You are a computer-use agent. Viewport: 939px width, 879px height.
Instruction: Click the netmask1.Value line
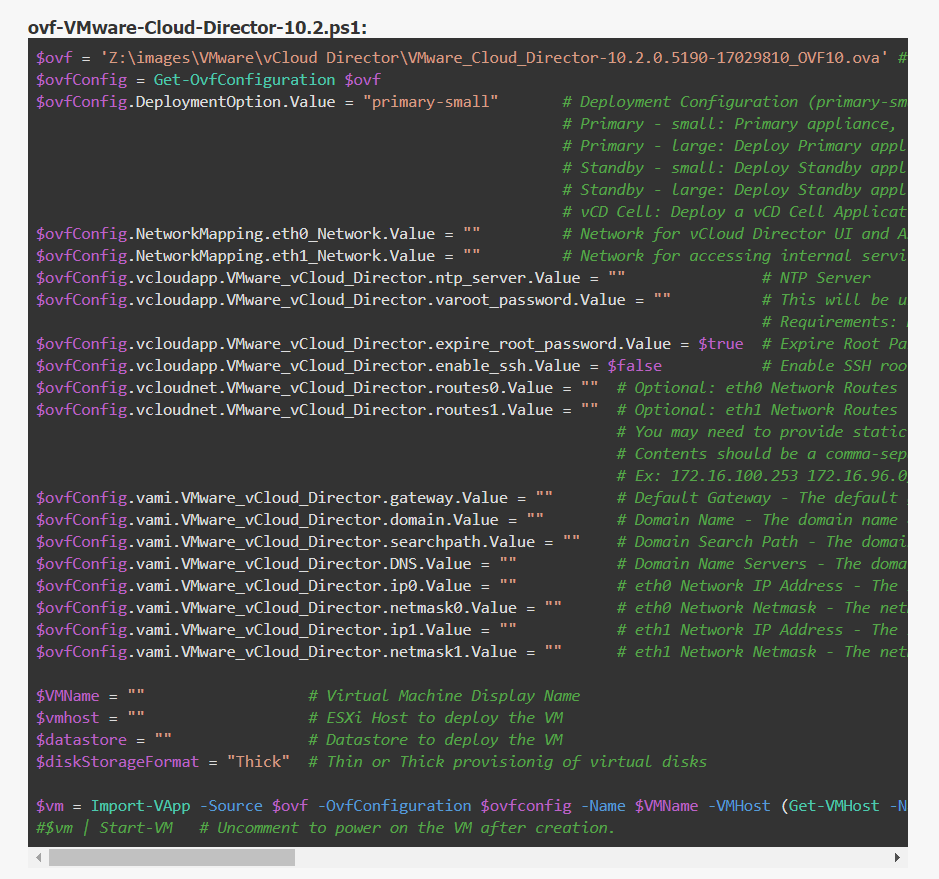pos(299,651)
